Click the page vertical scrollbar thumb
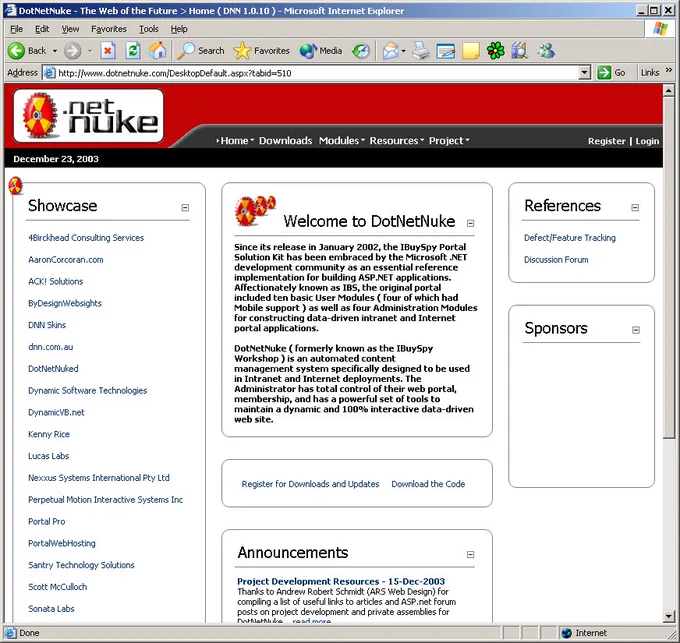Screen dimensions: 680x643 coord(668,268)
